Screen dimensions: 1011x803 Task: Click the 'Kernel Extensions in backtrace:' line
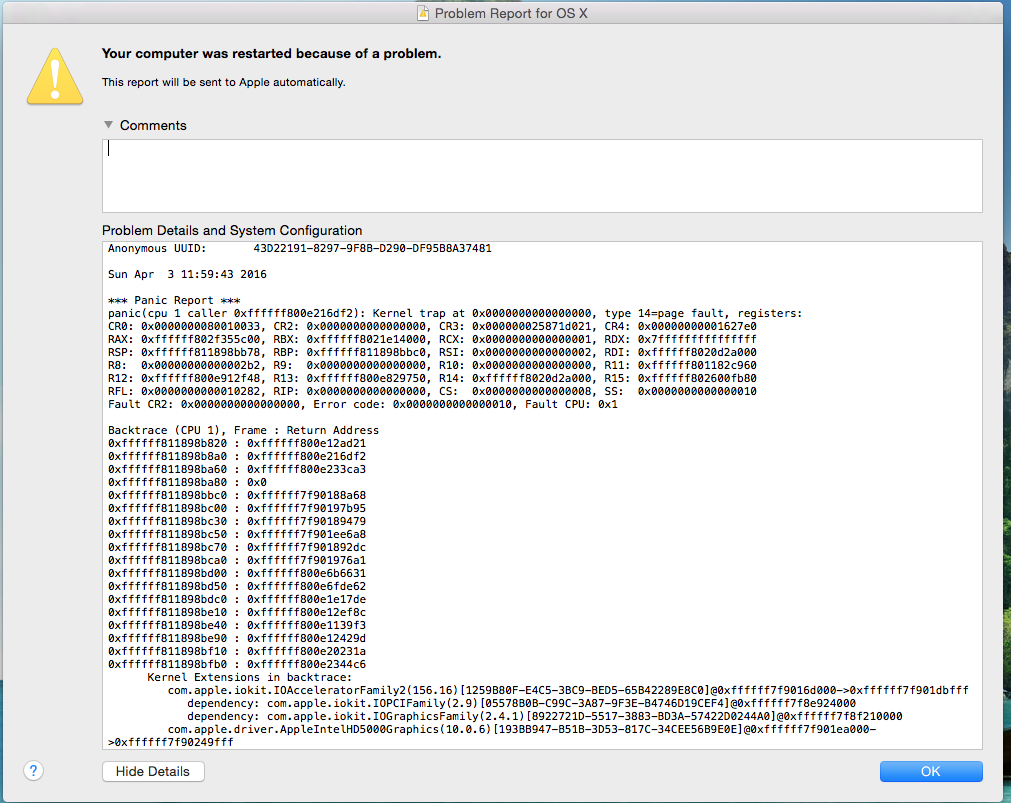250,677
